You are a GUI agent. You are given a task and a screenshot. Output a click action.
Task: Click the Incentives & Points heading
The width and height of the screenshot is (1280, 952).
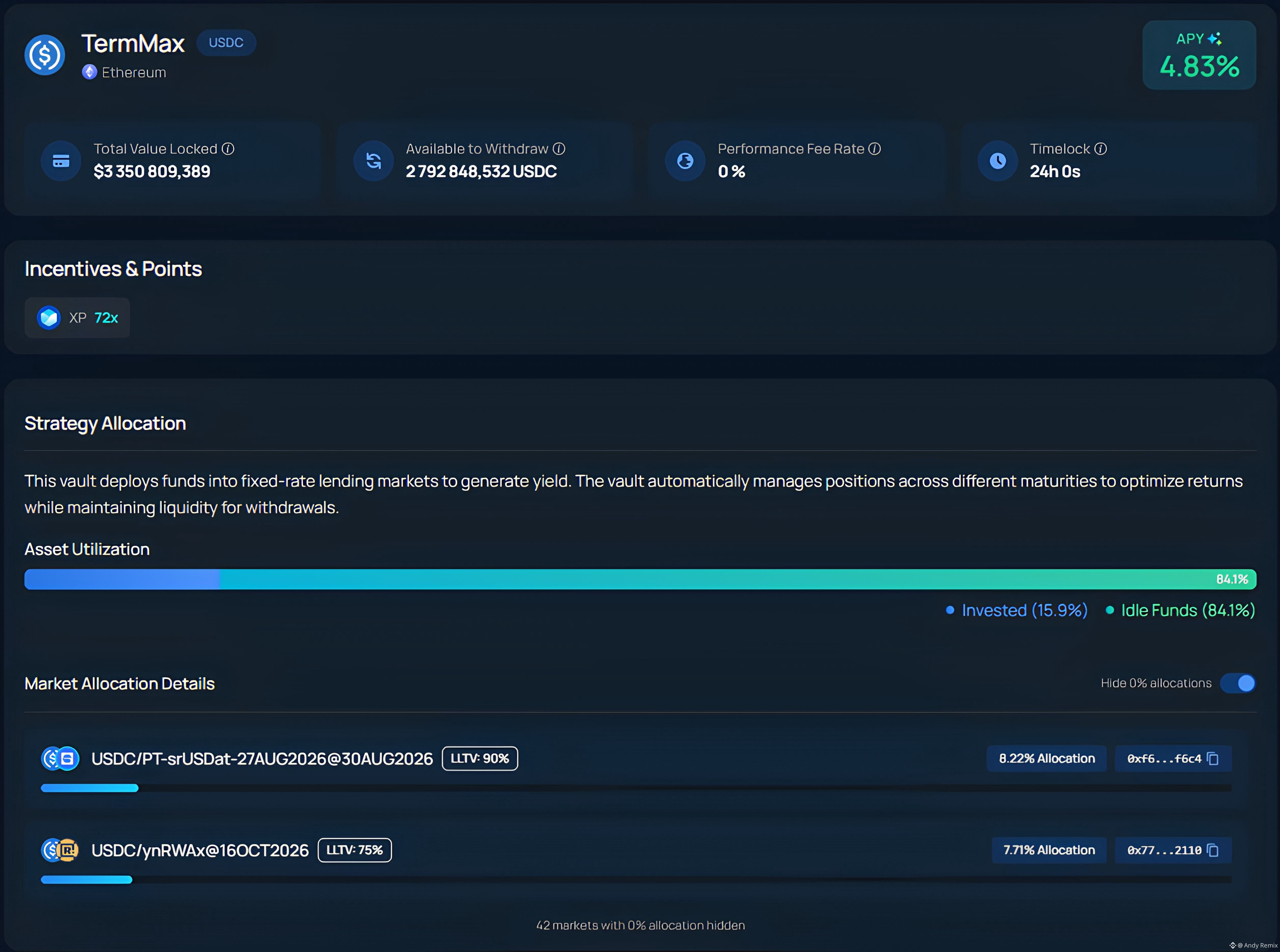click(113, 269)
